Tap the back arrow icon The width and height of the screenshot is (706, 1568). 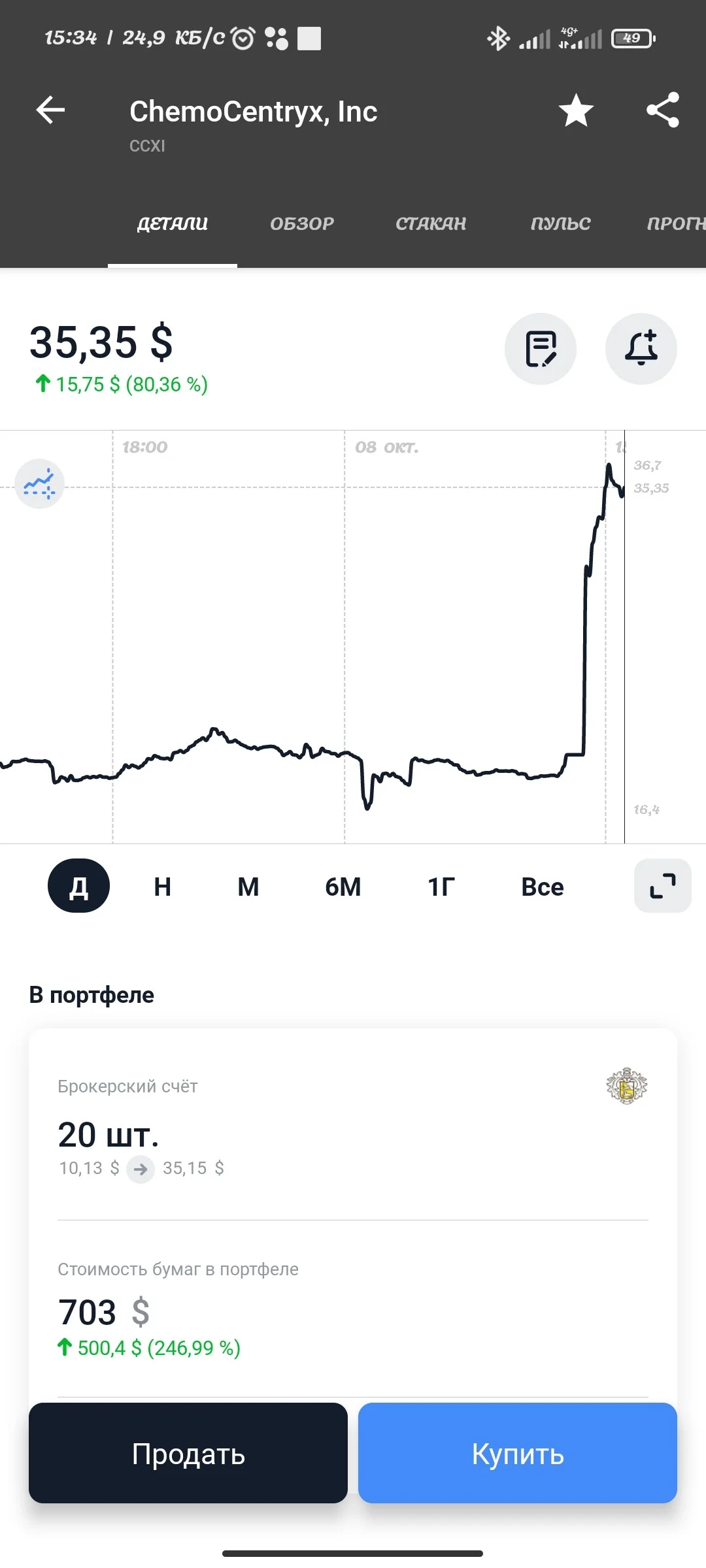point(50,110)
